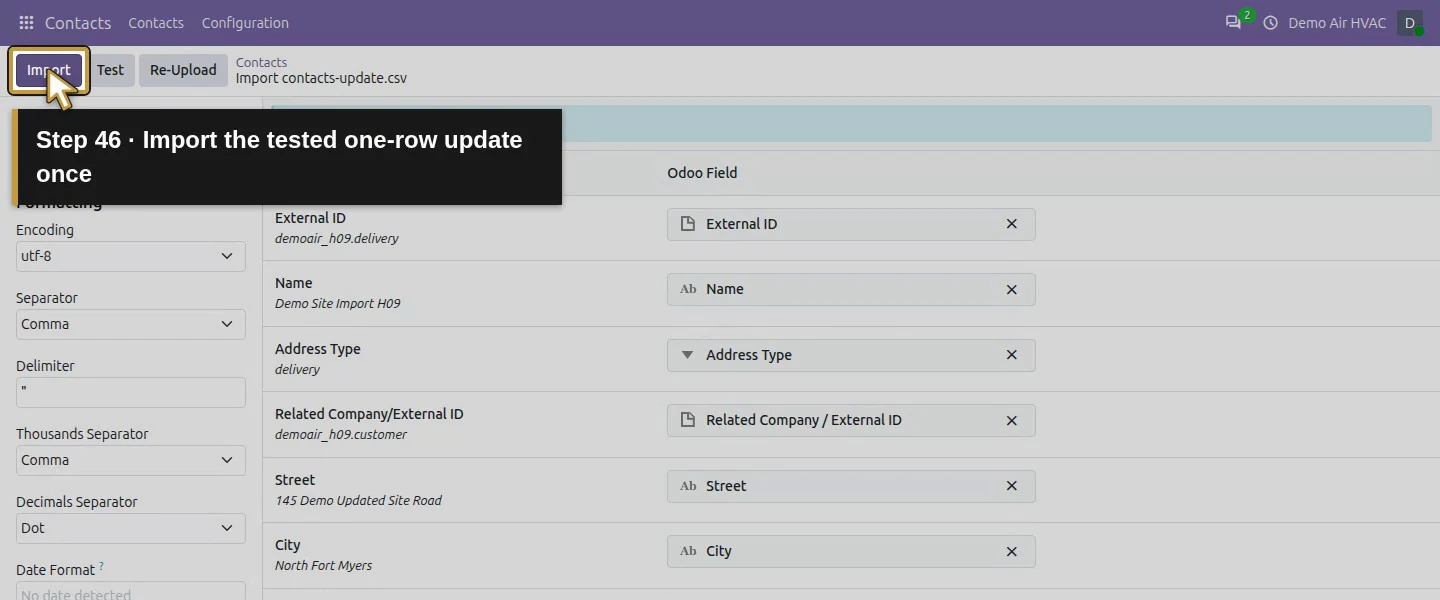
Task: Click the Related Company/External ID file column label
Action: pos(369,414)
